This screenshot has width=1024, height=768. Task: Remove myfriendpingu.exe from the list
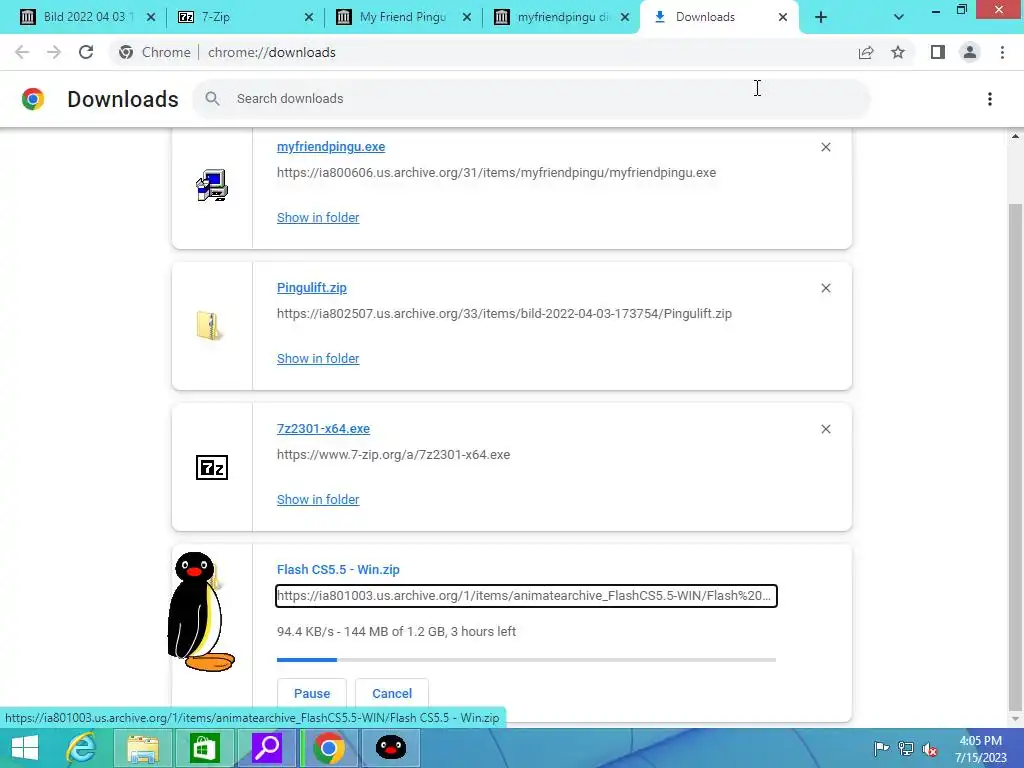click(x=826, y=147)
